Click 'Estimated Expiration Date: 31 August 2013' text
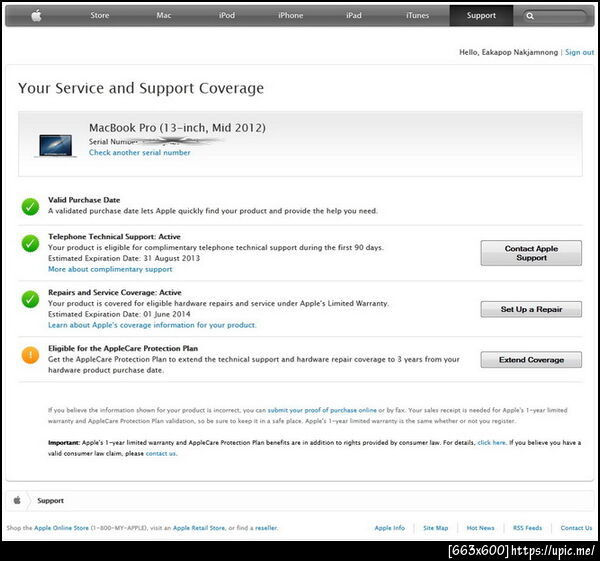This screenshot has height=561, width=600. point(124,258)
